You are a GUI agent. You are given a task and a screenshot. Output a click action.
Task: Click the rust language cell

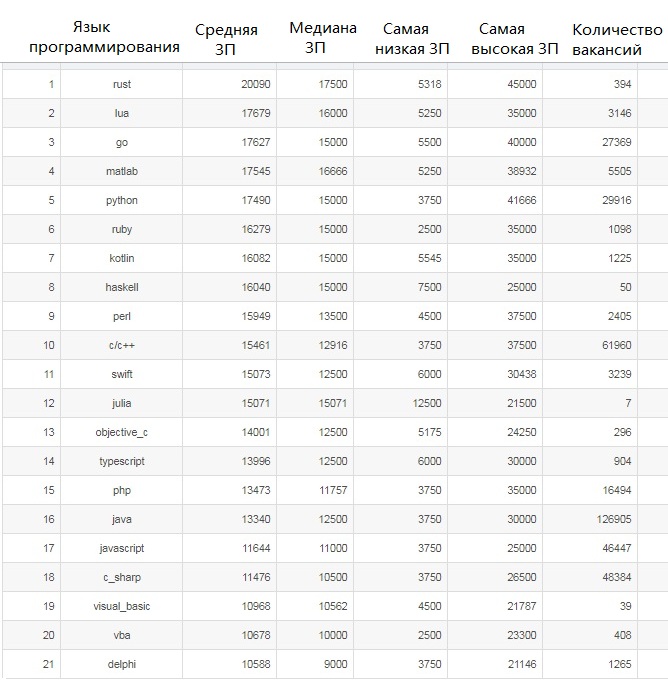coord(121,84)
